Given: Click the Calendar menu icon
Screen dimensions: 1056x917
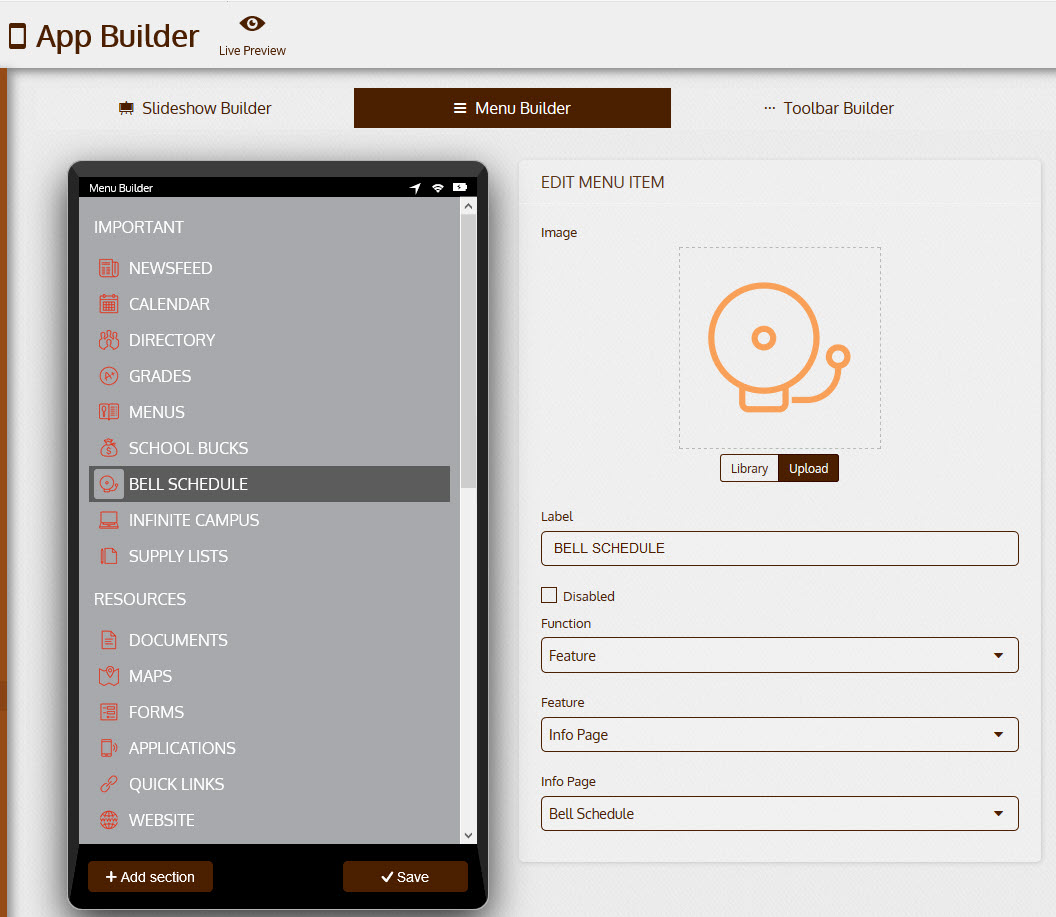Looking at the screenshot, I should coord(108,304).
